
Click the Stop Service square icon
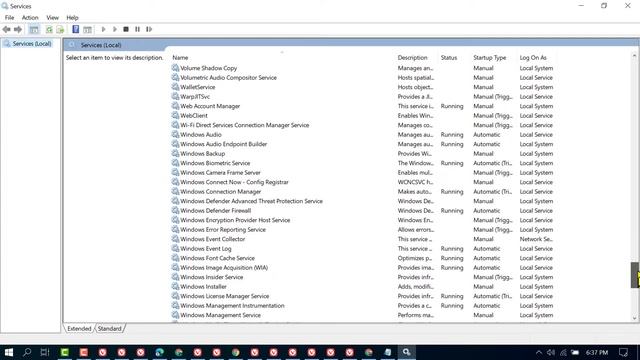pyautogui.click(x=126, y=29)
